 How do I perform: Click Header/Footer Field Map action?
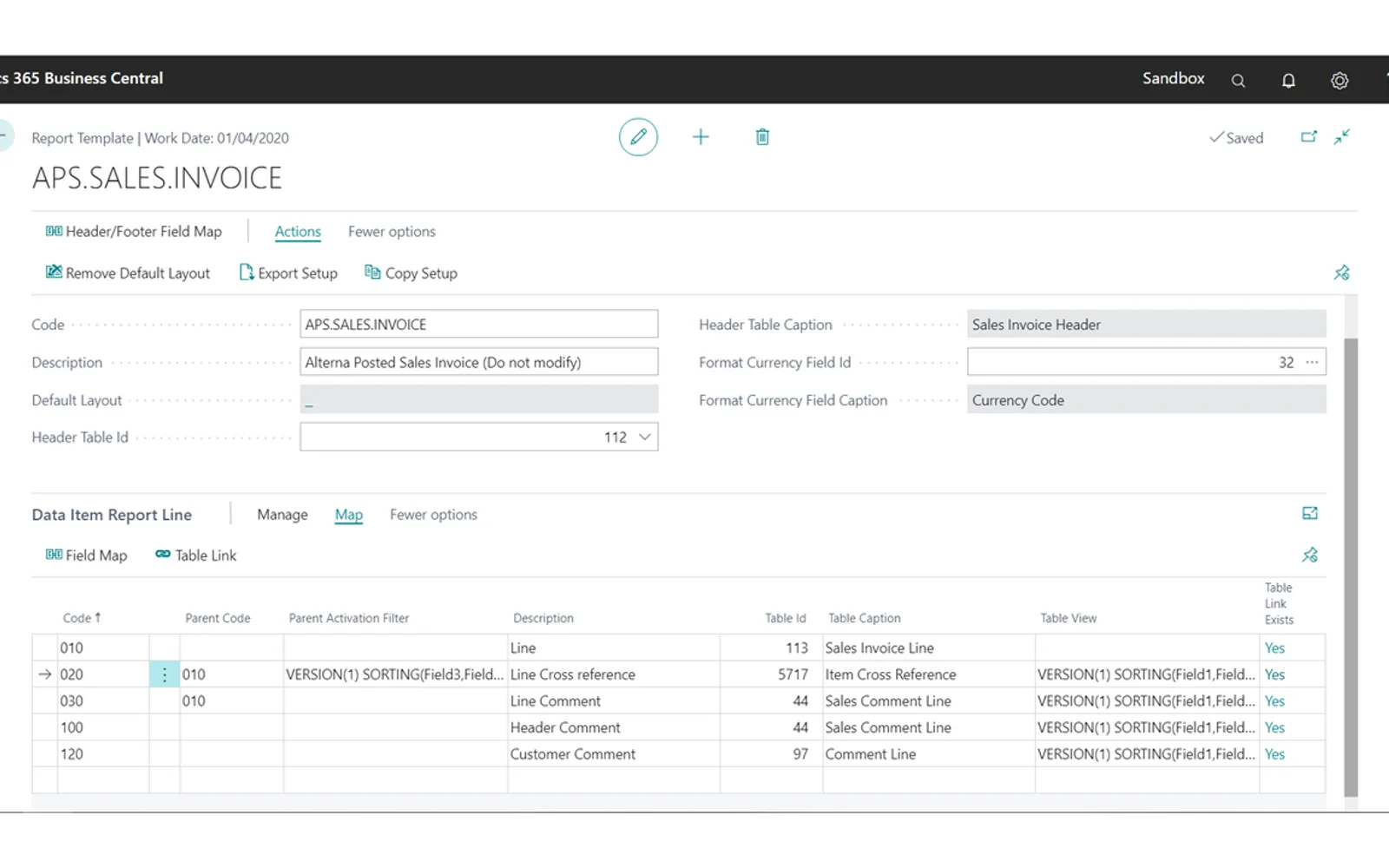coord(134,232)
